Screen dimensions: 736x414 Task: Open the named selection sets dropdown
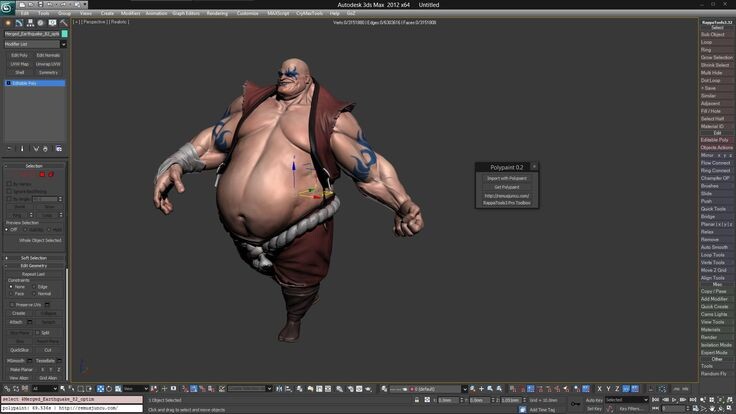(x=250, y=389)
